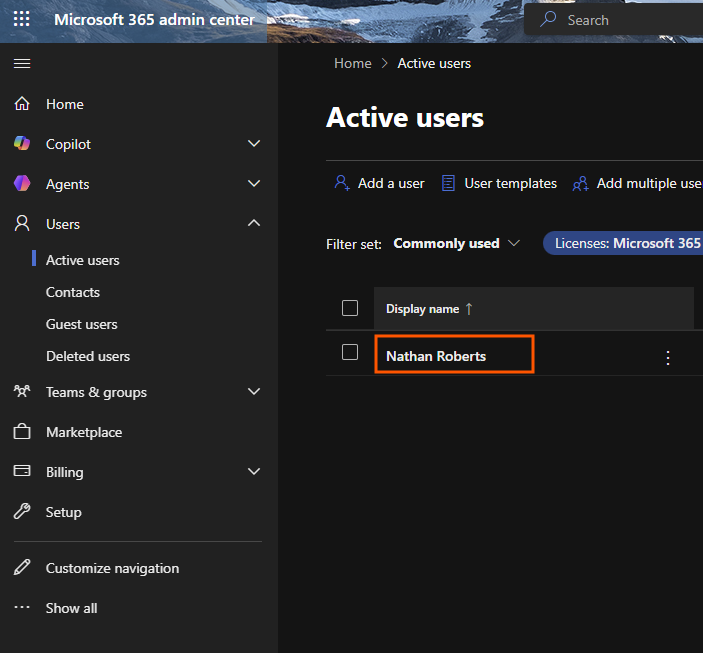Click Add a user button
Image resolution: width=703 pixels, height=653 pixels.
tap(379, 183)
